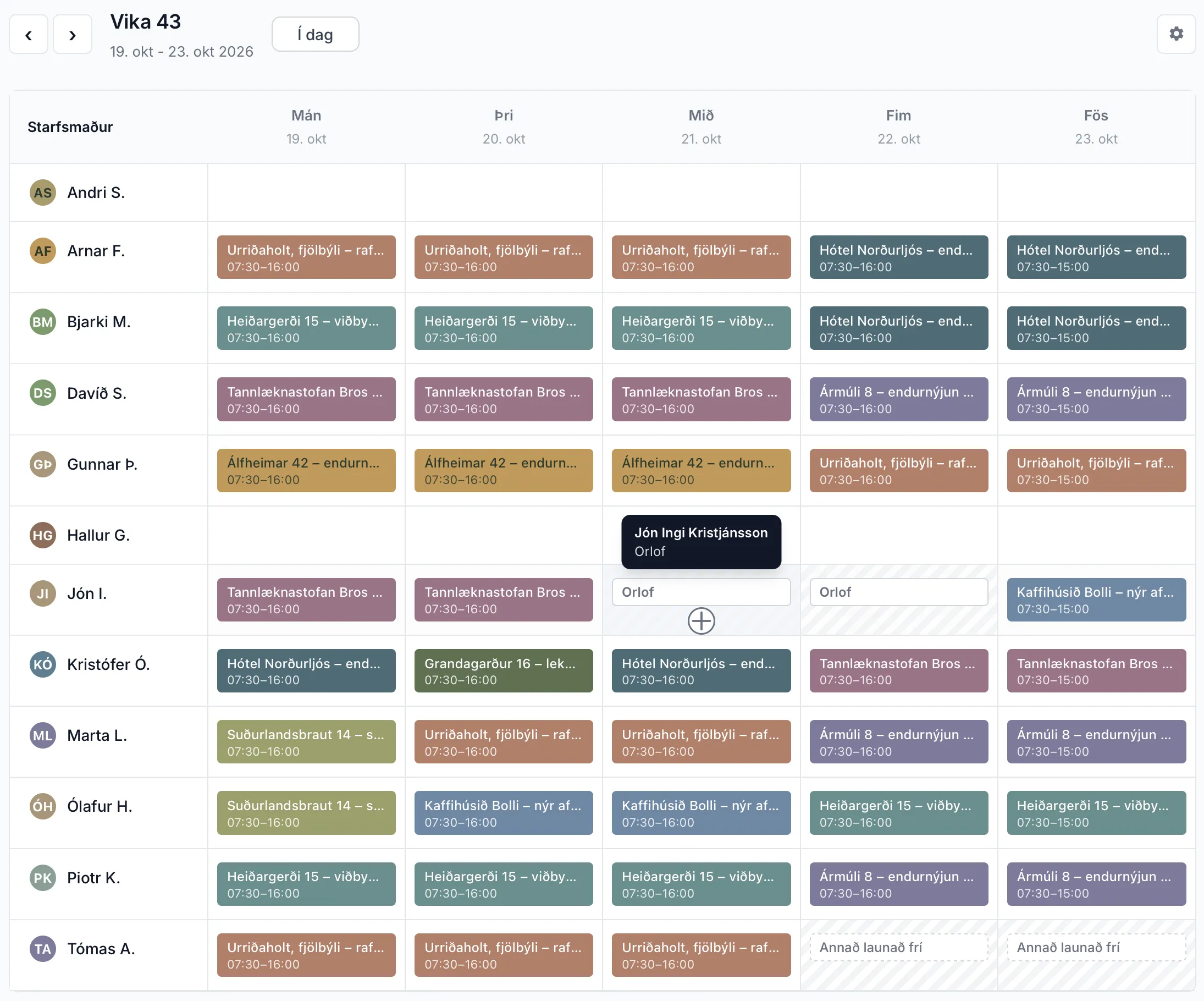Click Andri S. avatar AS
This screenshot has height=1001, width=1204.
[42, 193]
